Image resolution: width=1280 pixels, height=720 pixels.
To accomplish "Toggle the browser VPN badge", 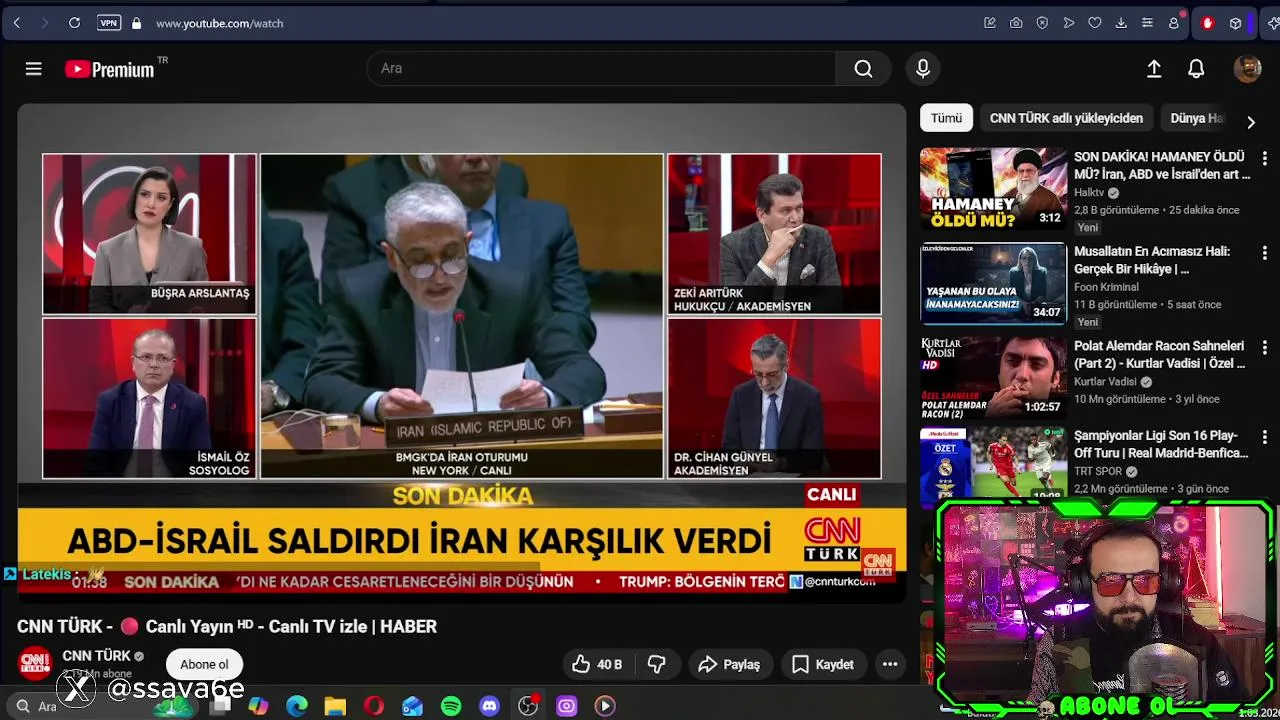I will (108, 23).
